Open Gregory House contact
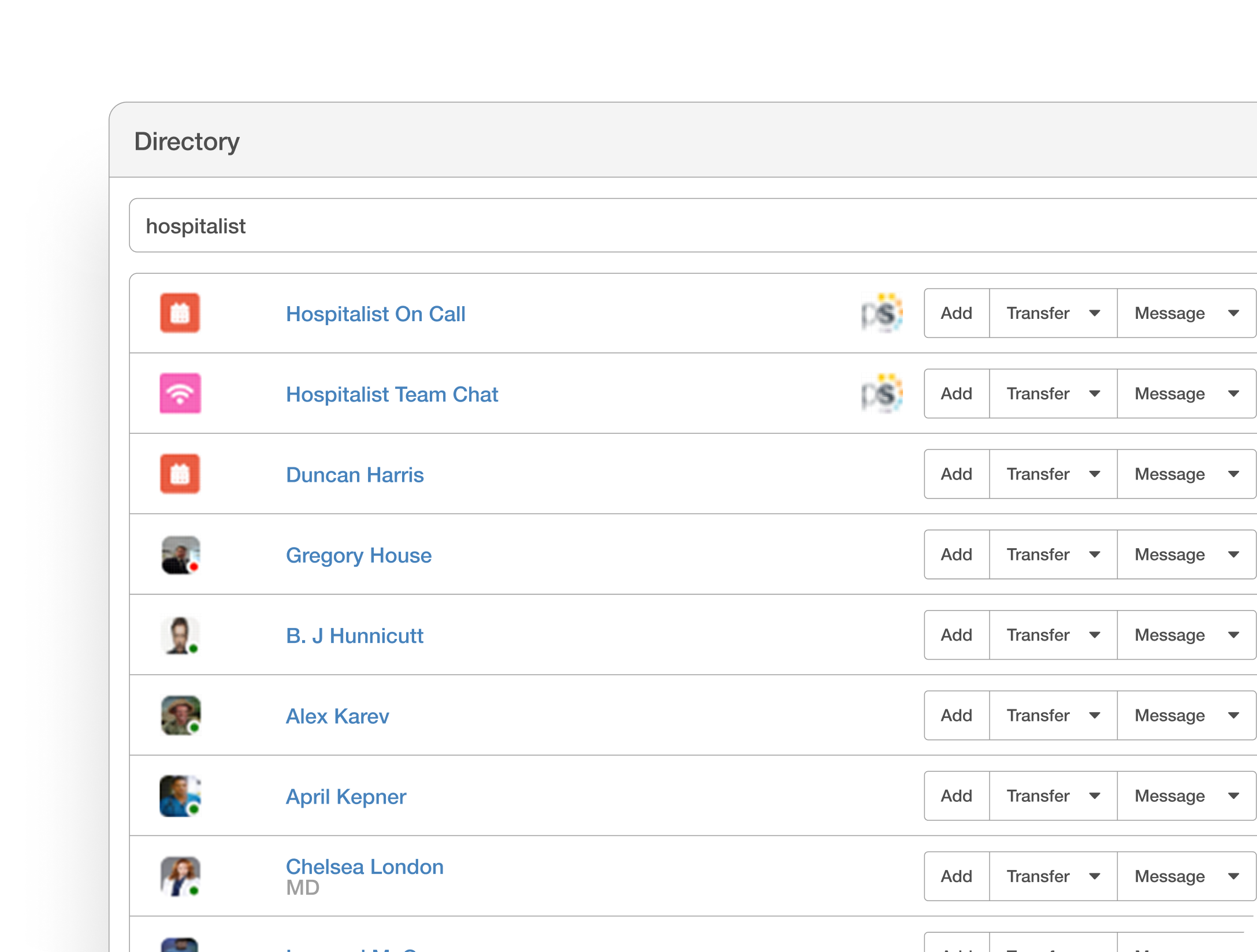Screen dimensions: 1257x952 tap(359, 555)
